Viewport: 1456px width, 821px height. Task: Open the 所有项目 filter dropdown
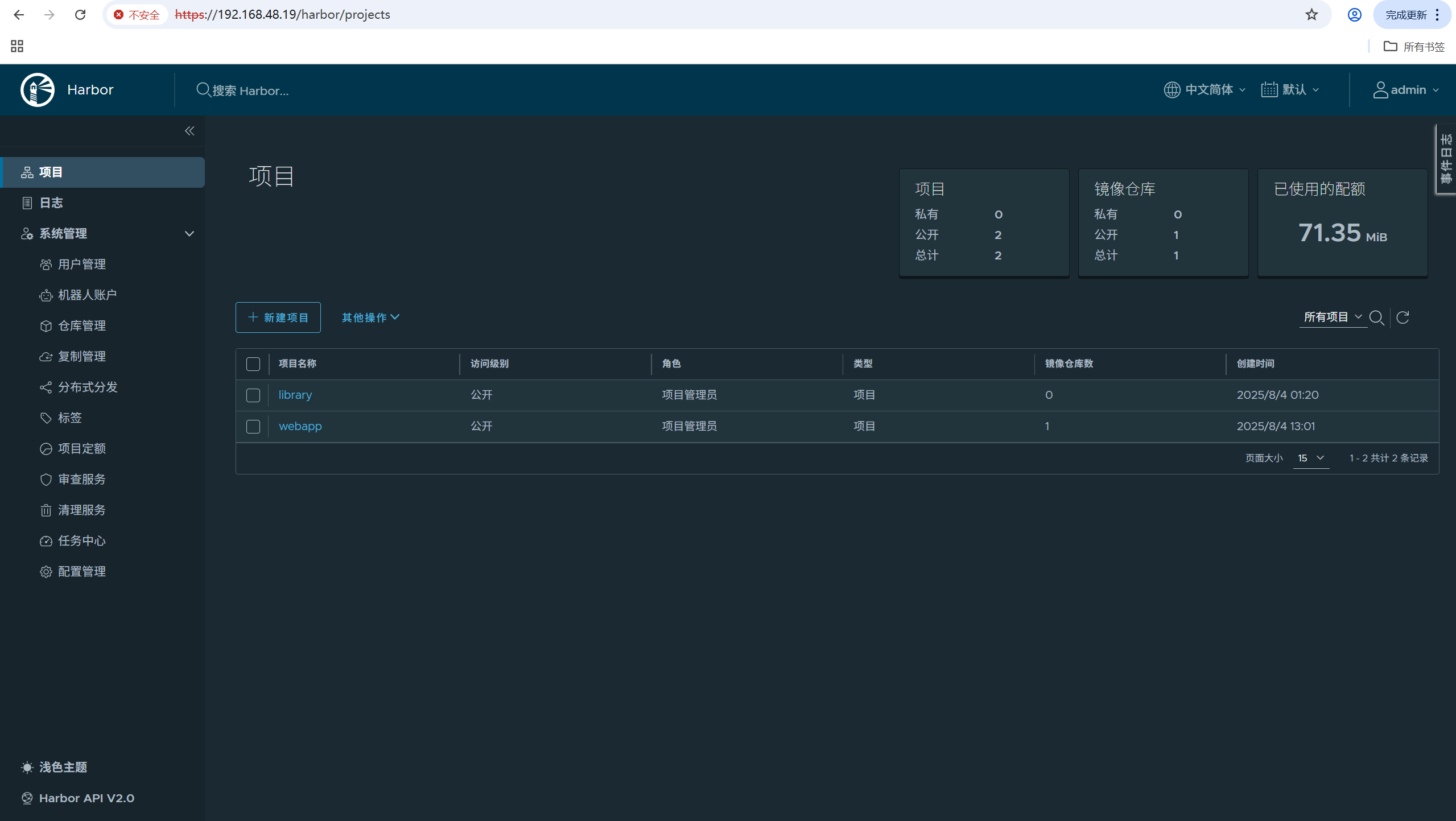[1333, 317]
